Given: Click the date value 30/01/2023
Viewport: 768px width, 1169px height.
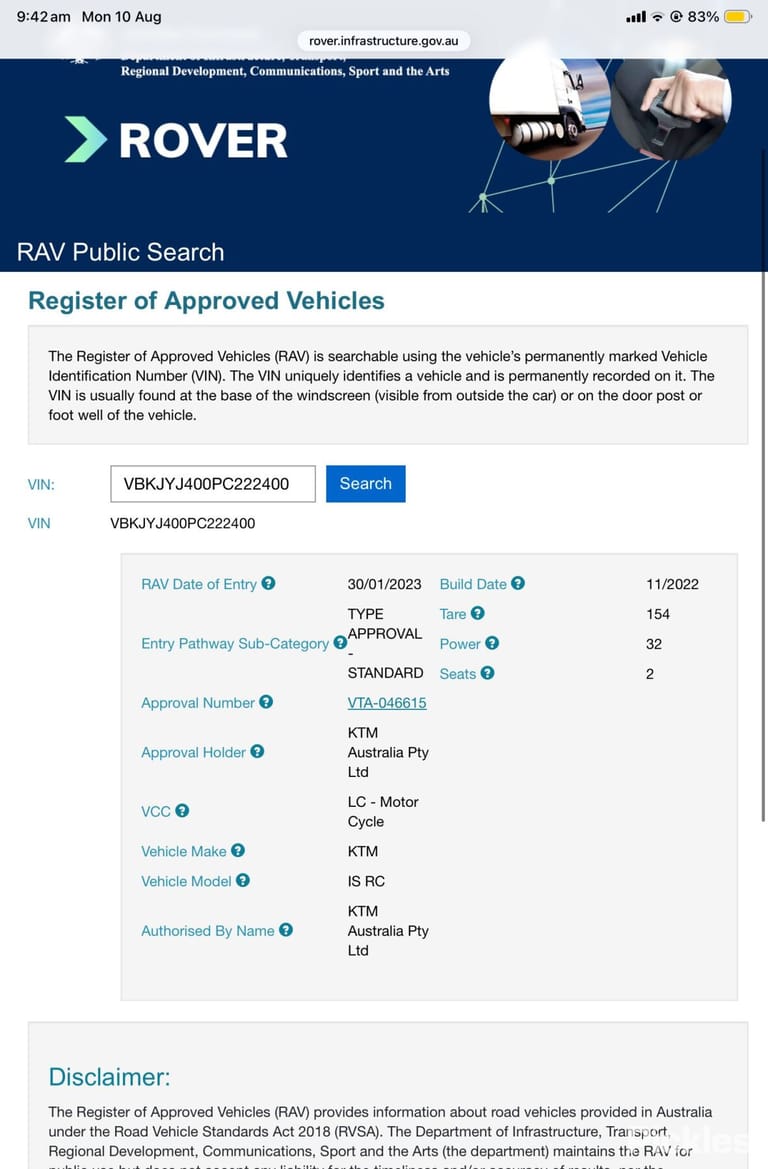Looking at the screenshot, I should [x=385, y=584].
